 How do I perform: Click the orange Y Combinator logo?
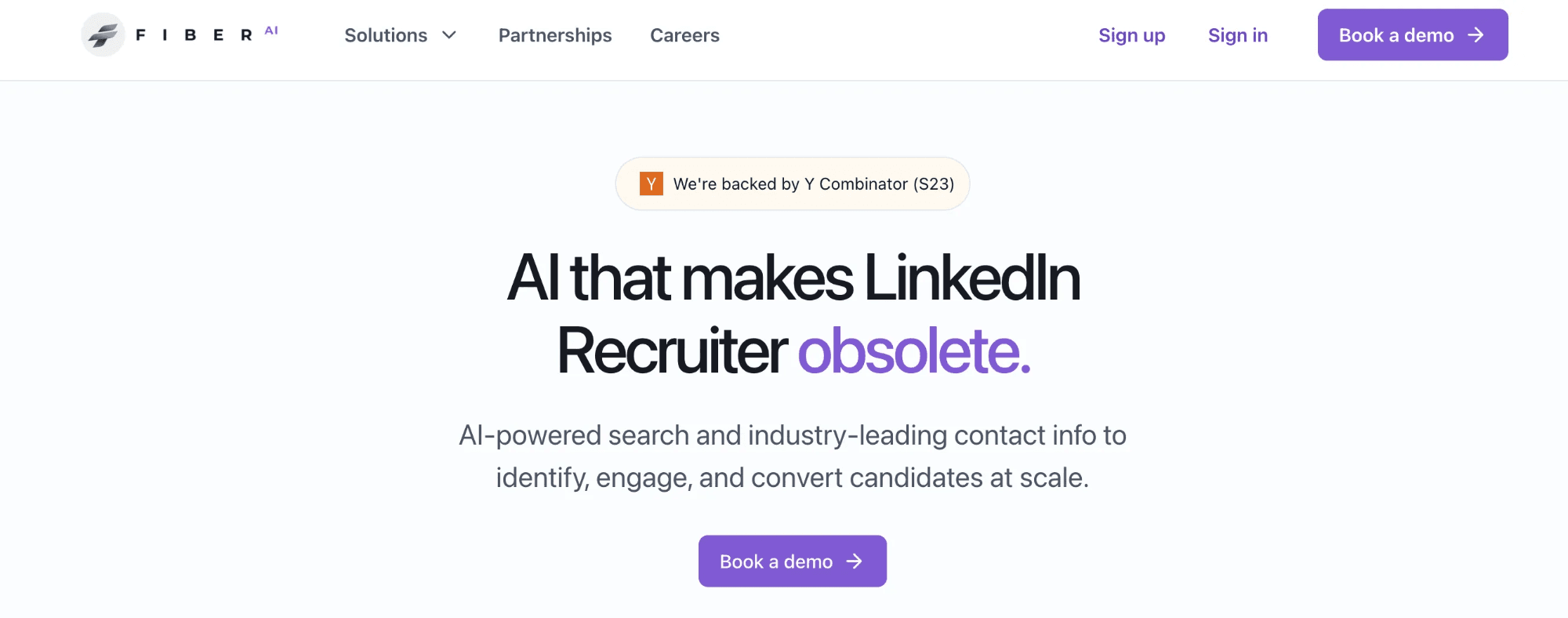[x=651, y=184]
